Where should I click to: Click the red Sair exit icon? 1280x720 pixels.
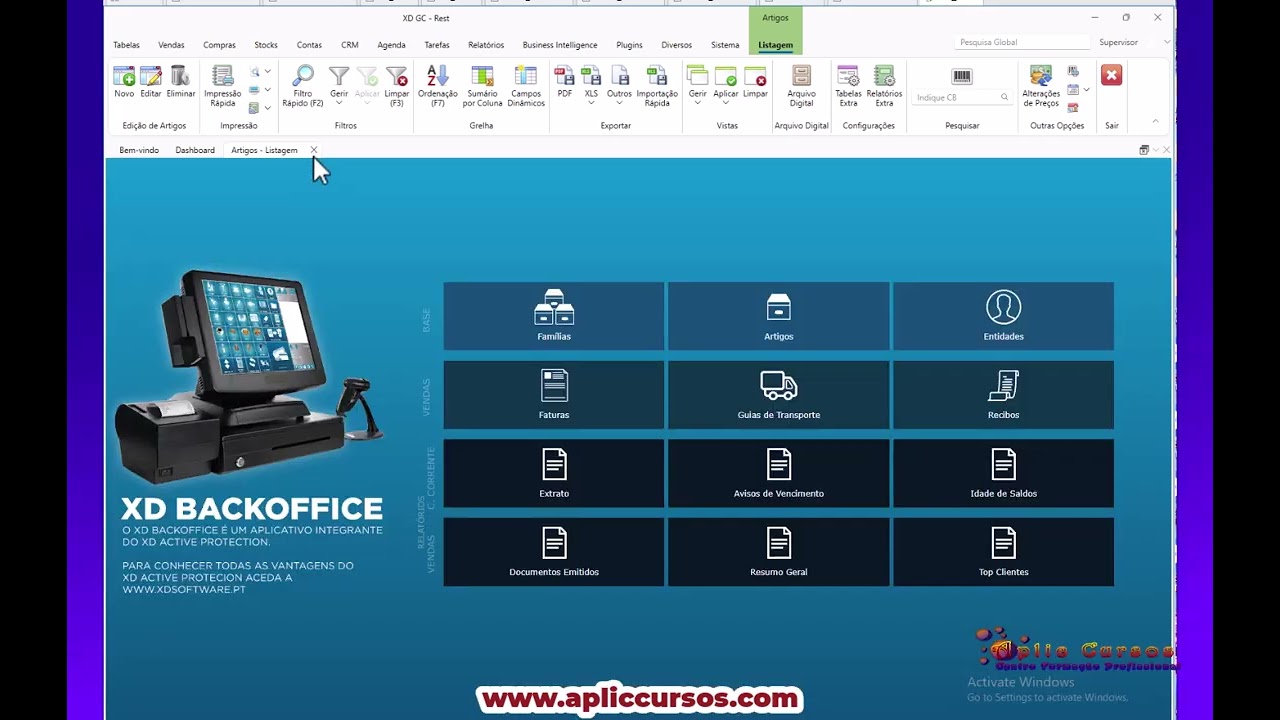coord(1111,75)
